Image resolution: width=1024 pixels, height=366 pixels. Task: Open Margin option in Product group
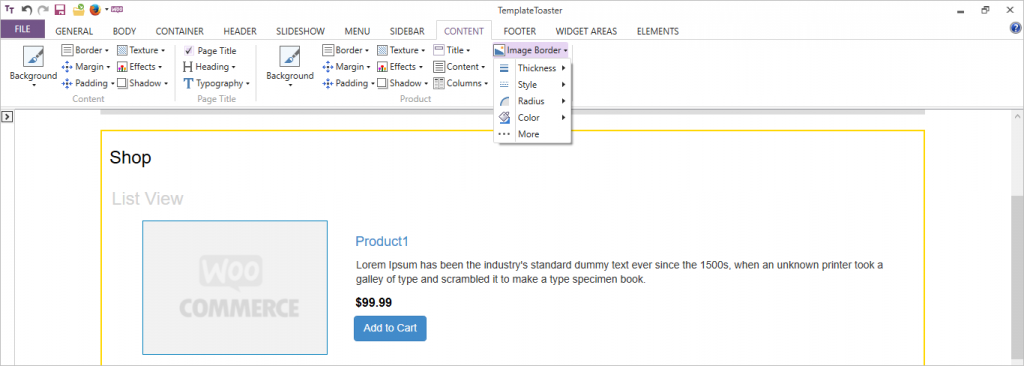[346, 67]
